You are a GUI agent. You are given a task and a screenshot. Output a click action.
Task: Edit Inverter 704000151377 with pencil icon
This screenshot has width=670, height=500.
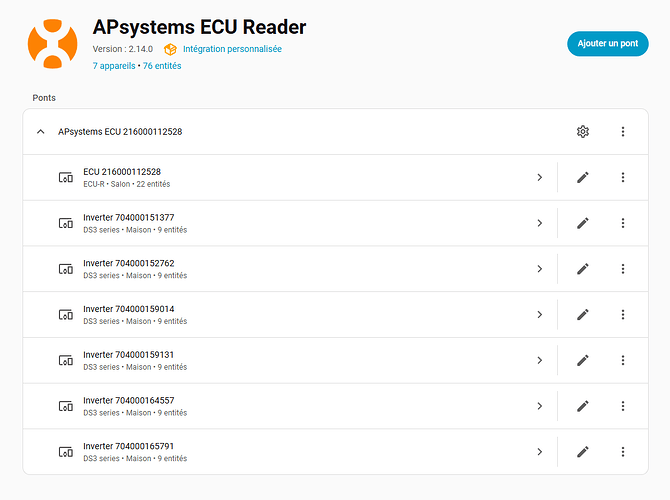click(x=583, y=223)
